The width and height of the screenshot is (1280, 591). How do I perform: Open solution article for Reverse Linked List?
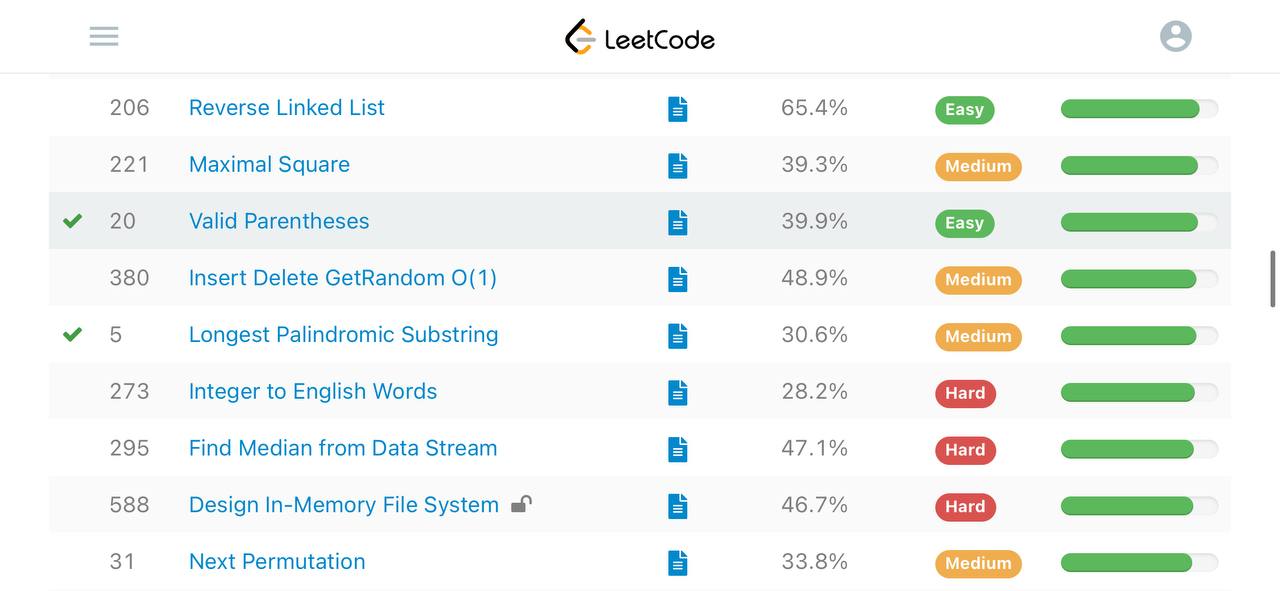pyautogui.click(x=678, y=109)
